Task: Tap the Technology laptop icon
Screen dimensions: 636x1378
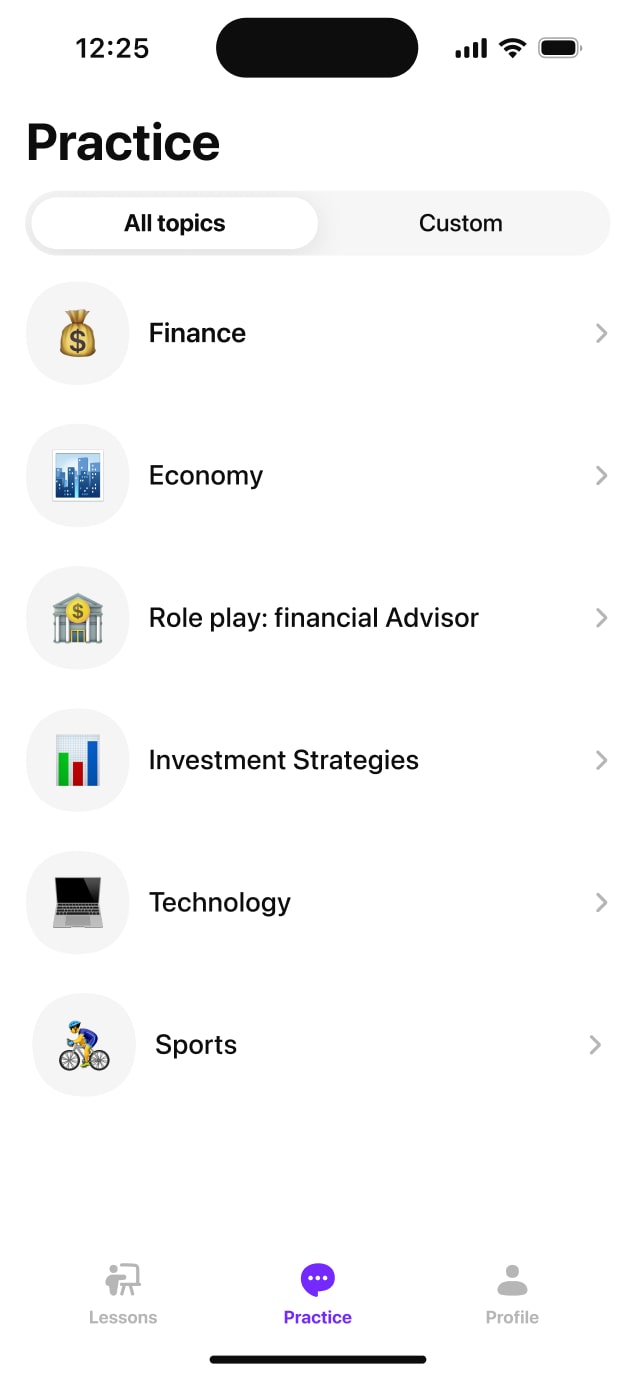Action: [77, 902]
